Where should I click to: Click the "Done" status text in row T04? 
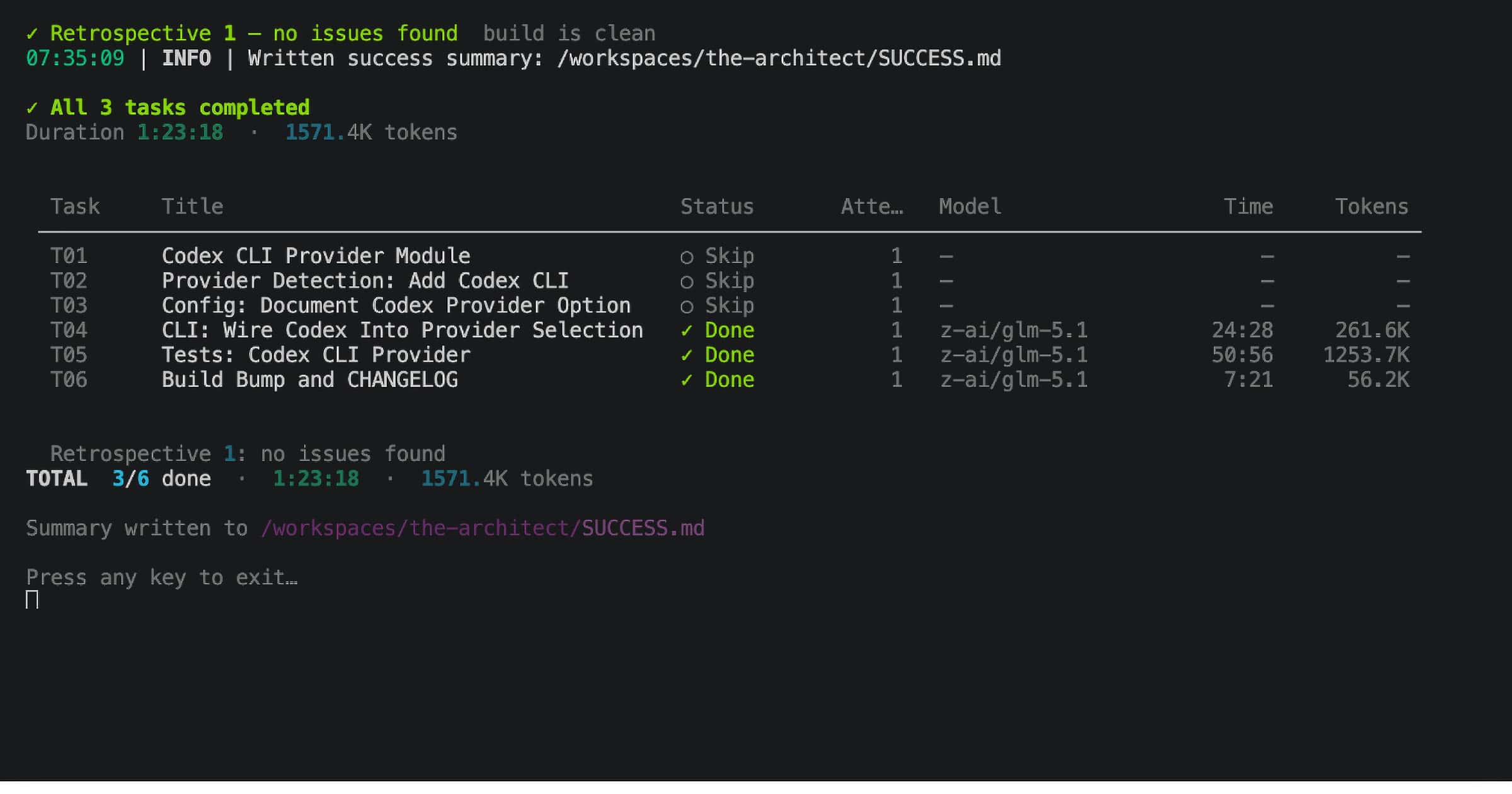(x=730, y=330)
